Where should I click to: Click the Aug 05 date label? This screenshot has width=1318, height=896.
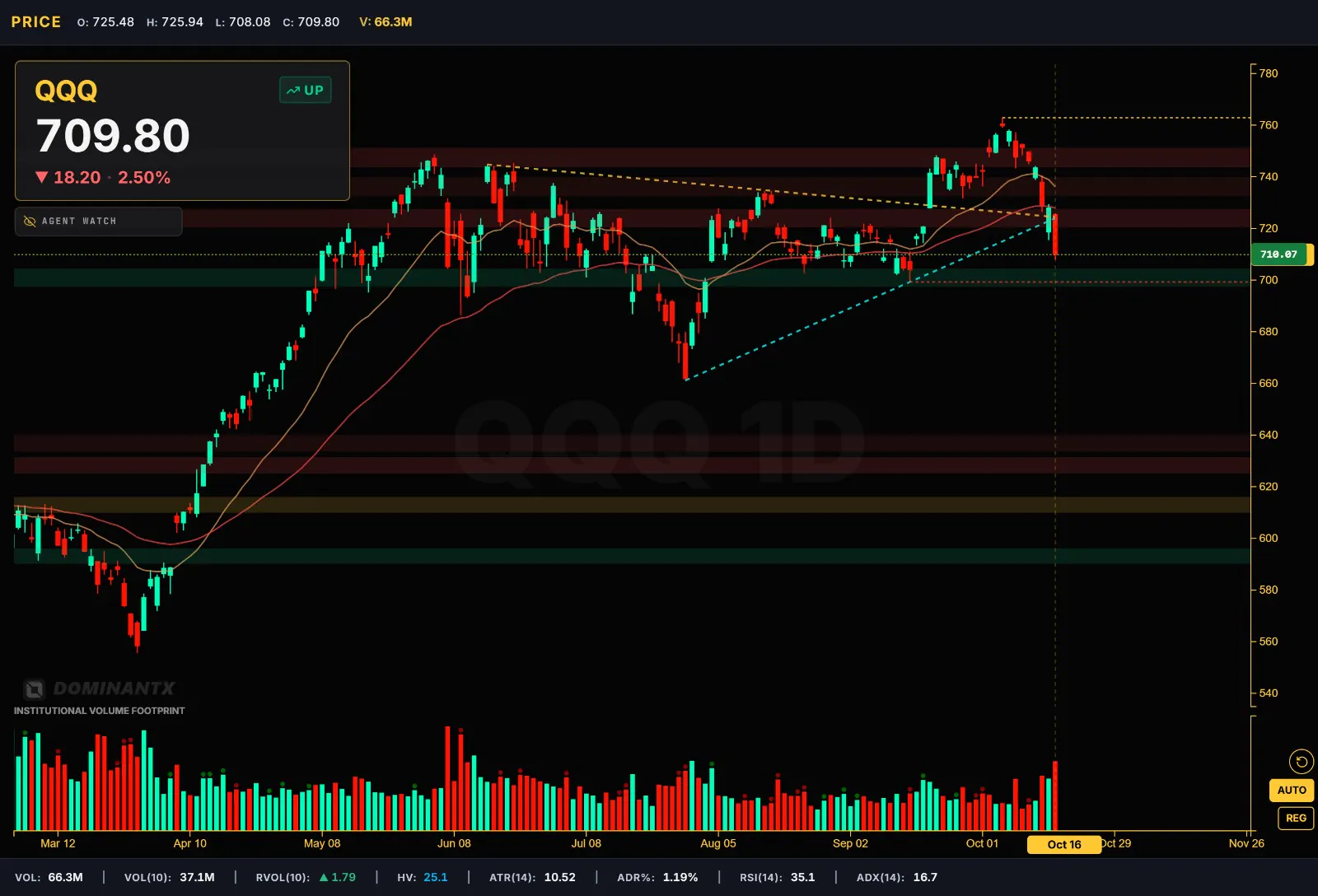pos(718,843)
